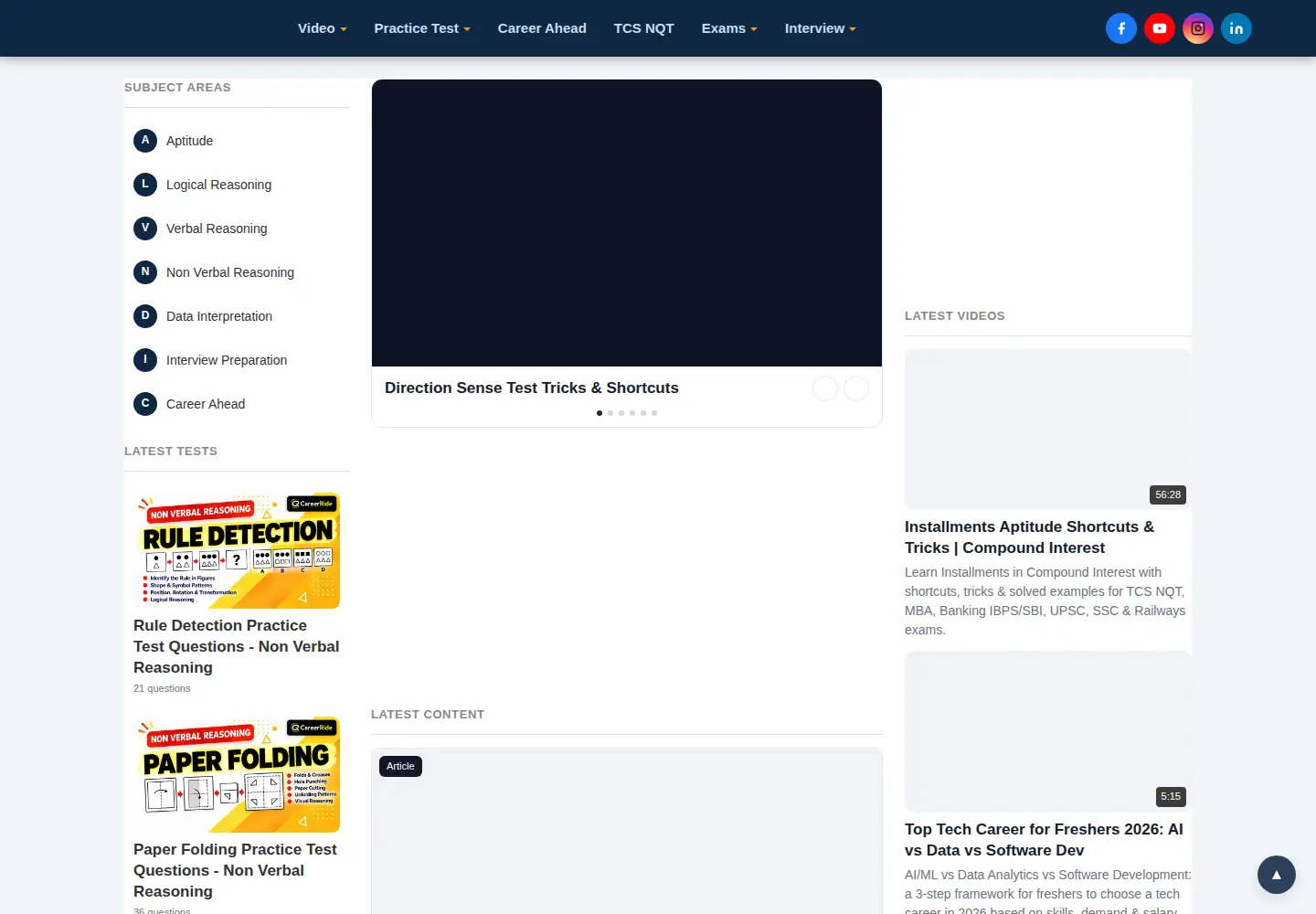1316x914 pixels.
Task: Click the 'I' Interview Preparation circle icon
Action: 145,359
